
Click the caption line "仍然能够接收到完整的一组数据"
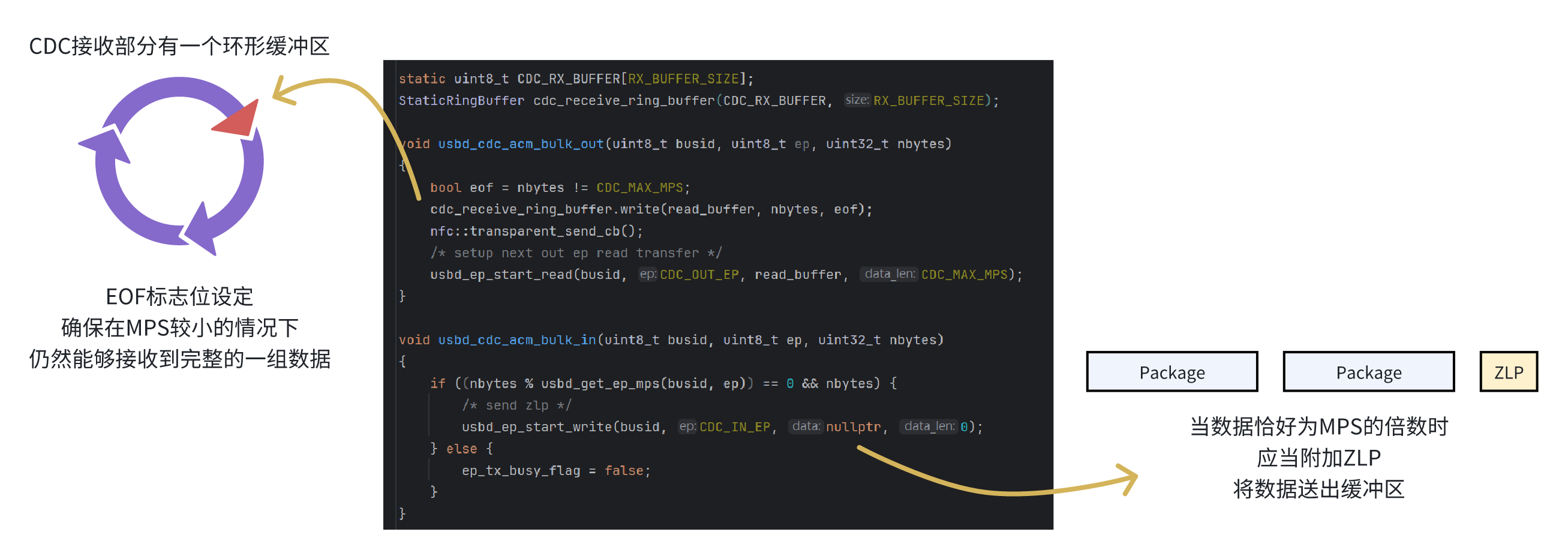179,359
